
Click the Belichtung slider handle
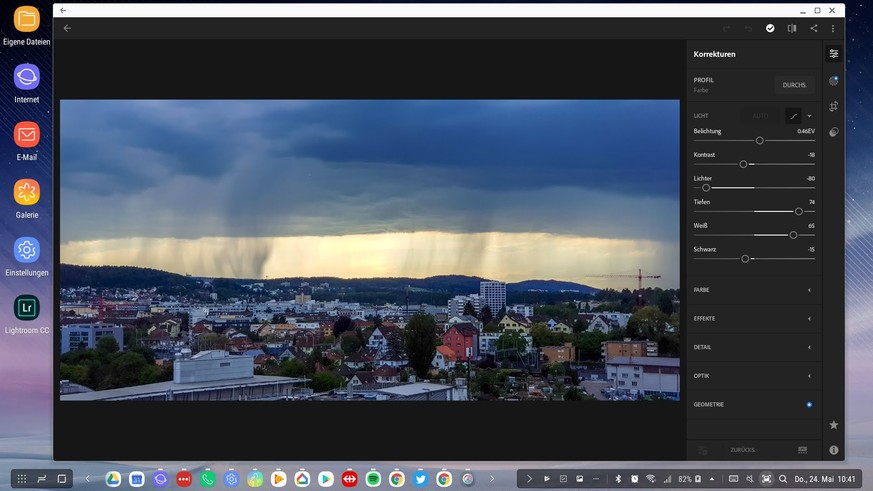pos(760,140)
